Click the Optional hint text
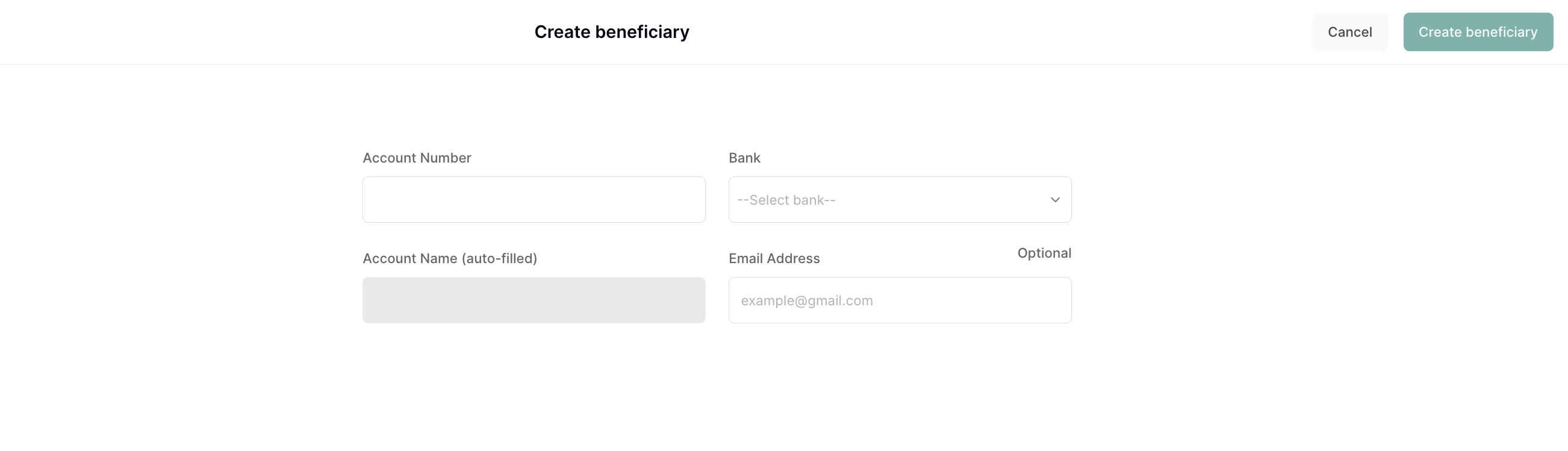 (x=1044, y=253)
